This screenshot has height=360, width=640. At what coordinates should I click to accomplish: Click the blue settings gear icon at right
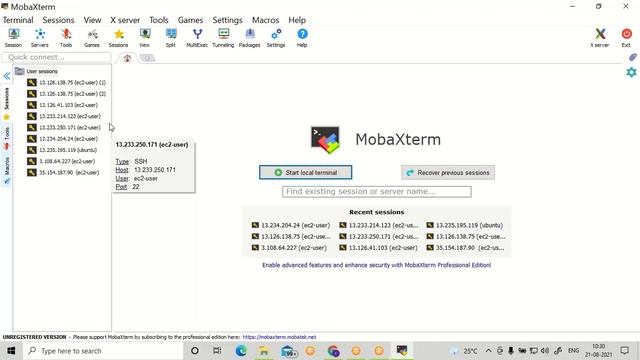tap(631, 72)
